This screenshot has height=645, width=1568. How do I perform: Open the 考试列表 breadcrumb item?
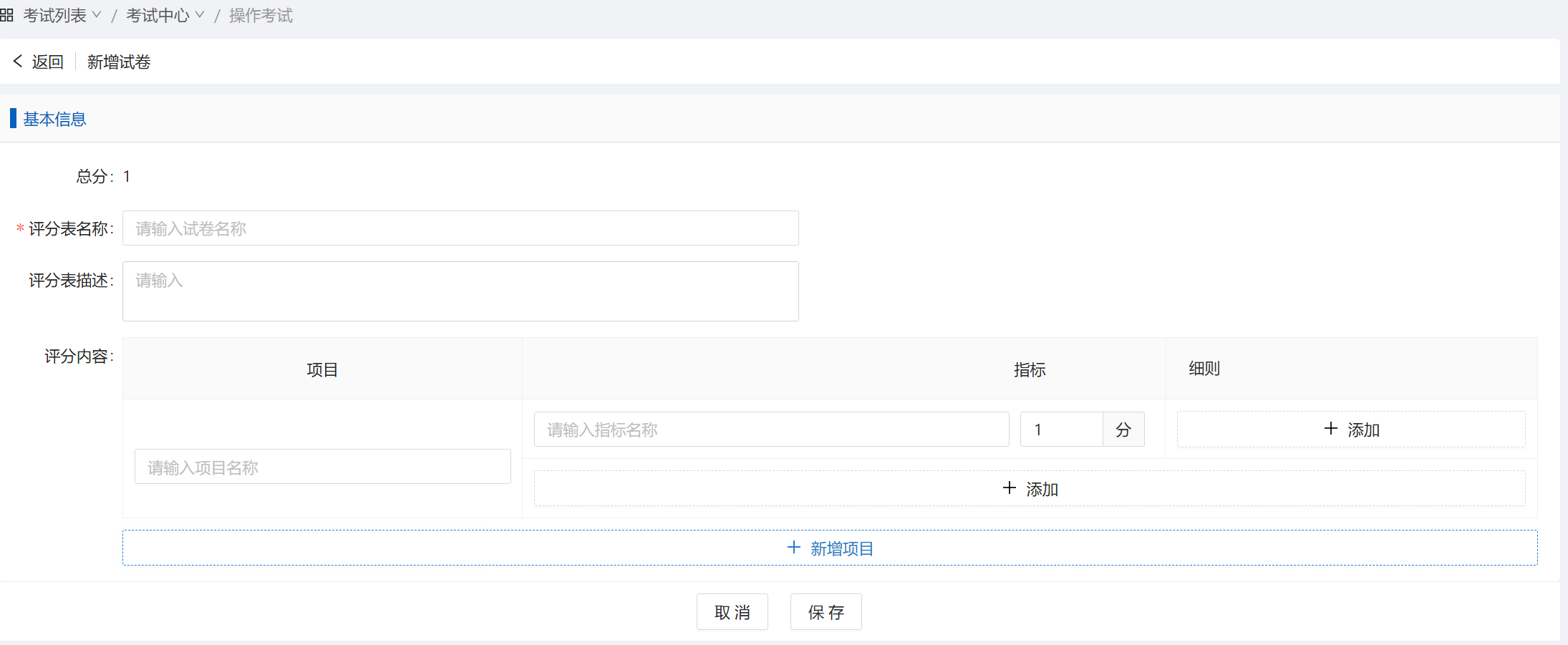click(x=54, y=15)
